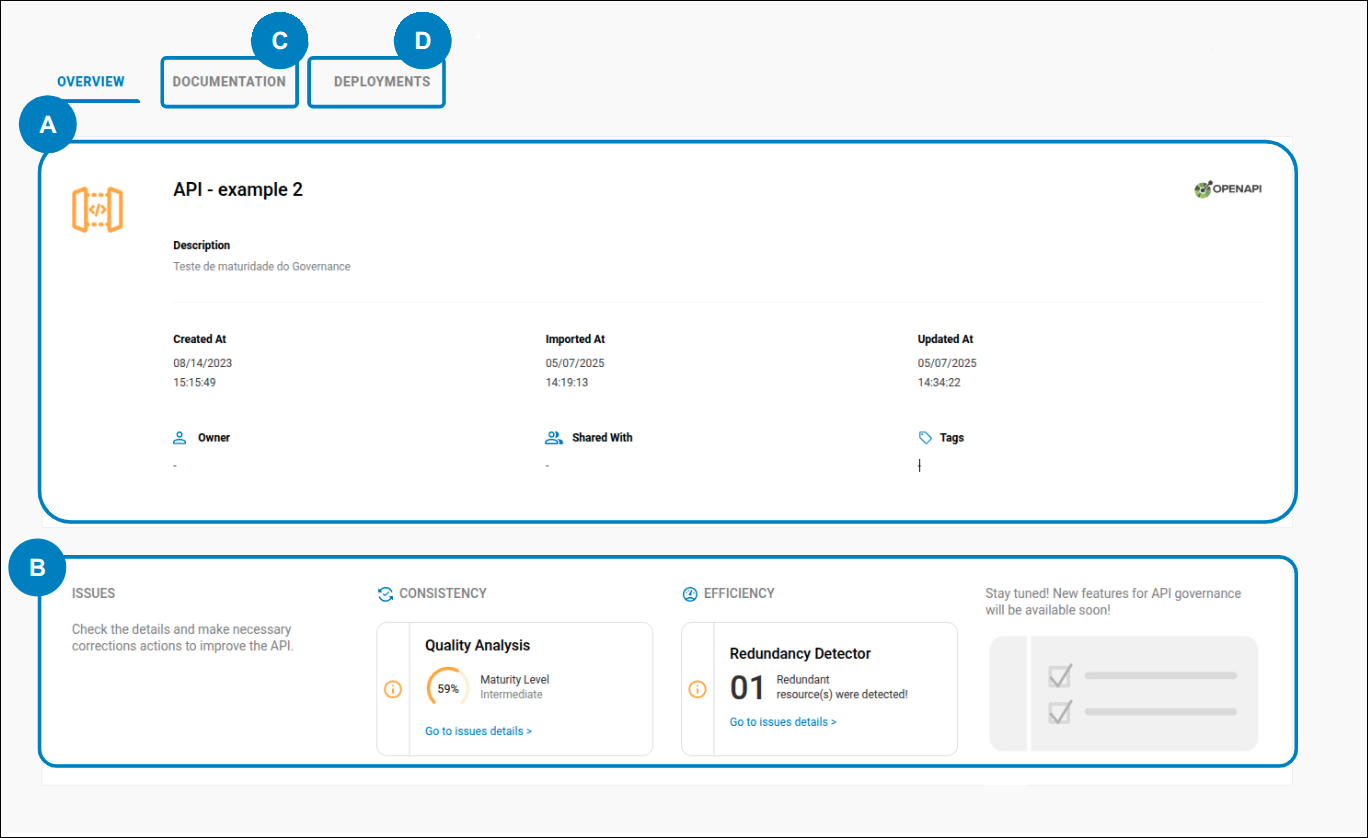Switch to the Overview tab
The width and height of the screenshot is (1368, 838).
[91, 82]
